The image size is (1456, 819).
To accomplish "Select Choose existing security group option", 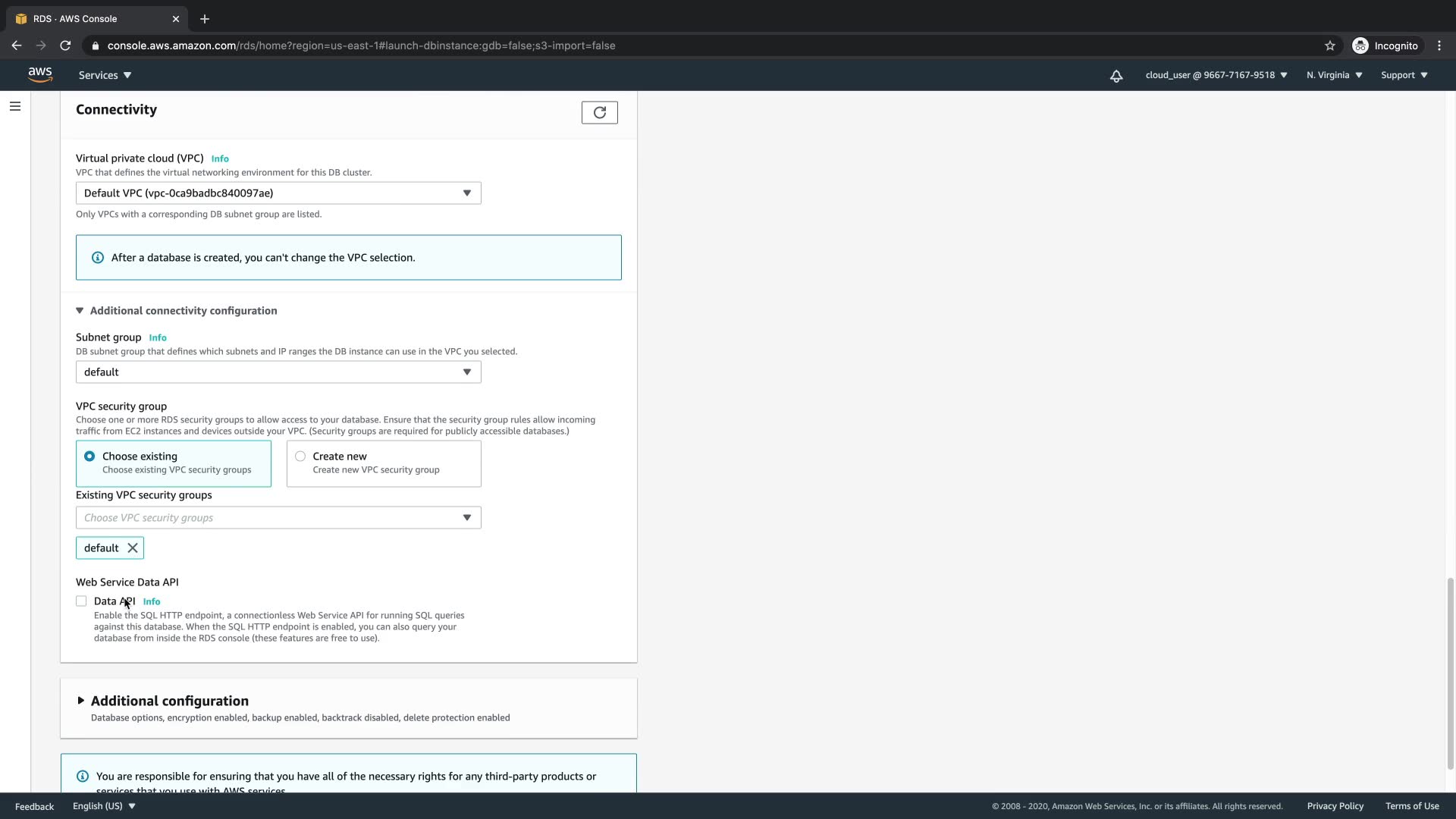I will click(x=90, y=456).
